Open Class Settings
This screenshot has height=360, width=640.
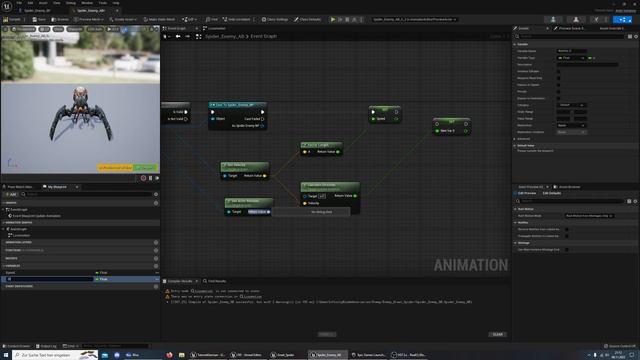point(275,19)
